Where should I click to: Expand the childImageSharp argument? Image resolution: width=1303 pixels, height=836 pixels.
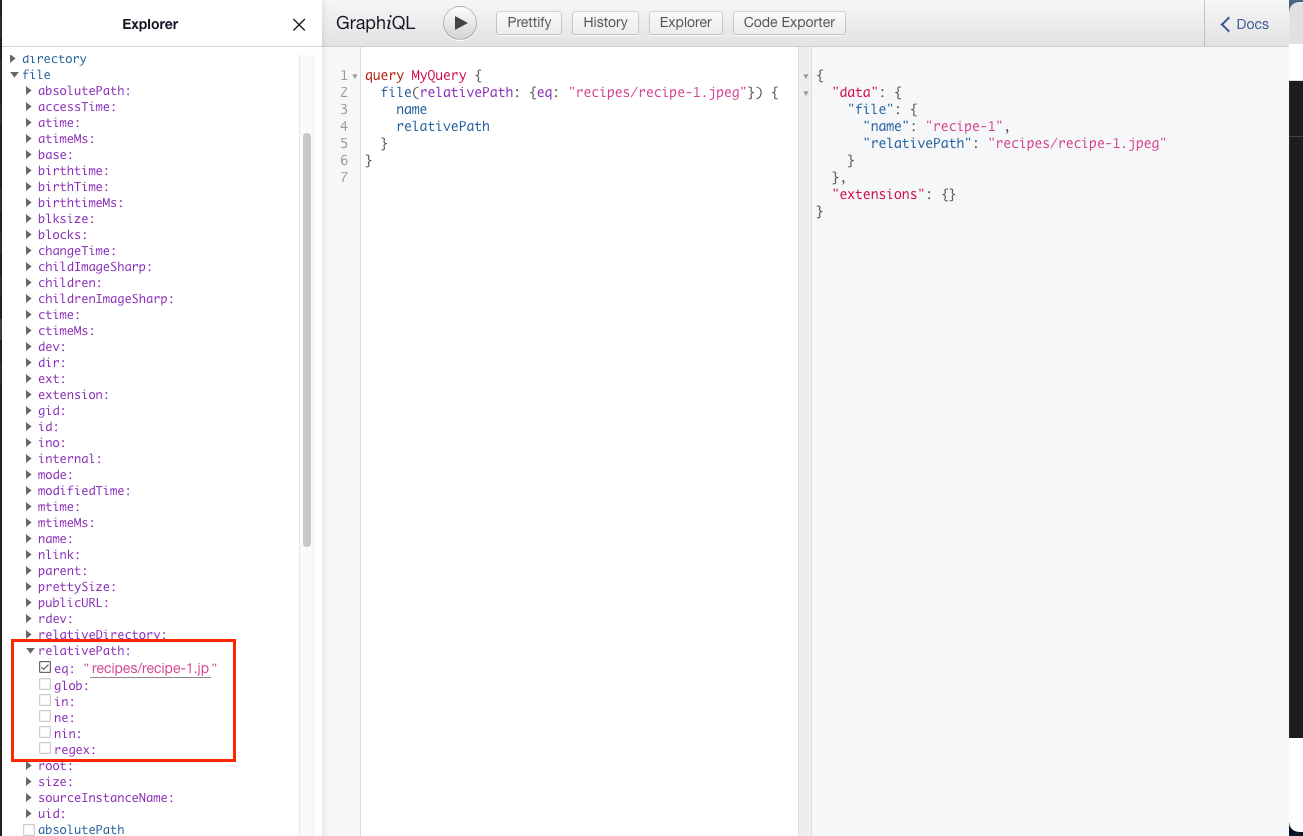point(30,267)
